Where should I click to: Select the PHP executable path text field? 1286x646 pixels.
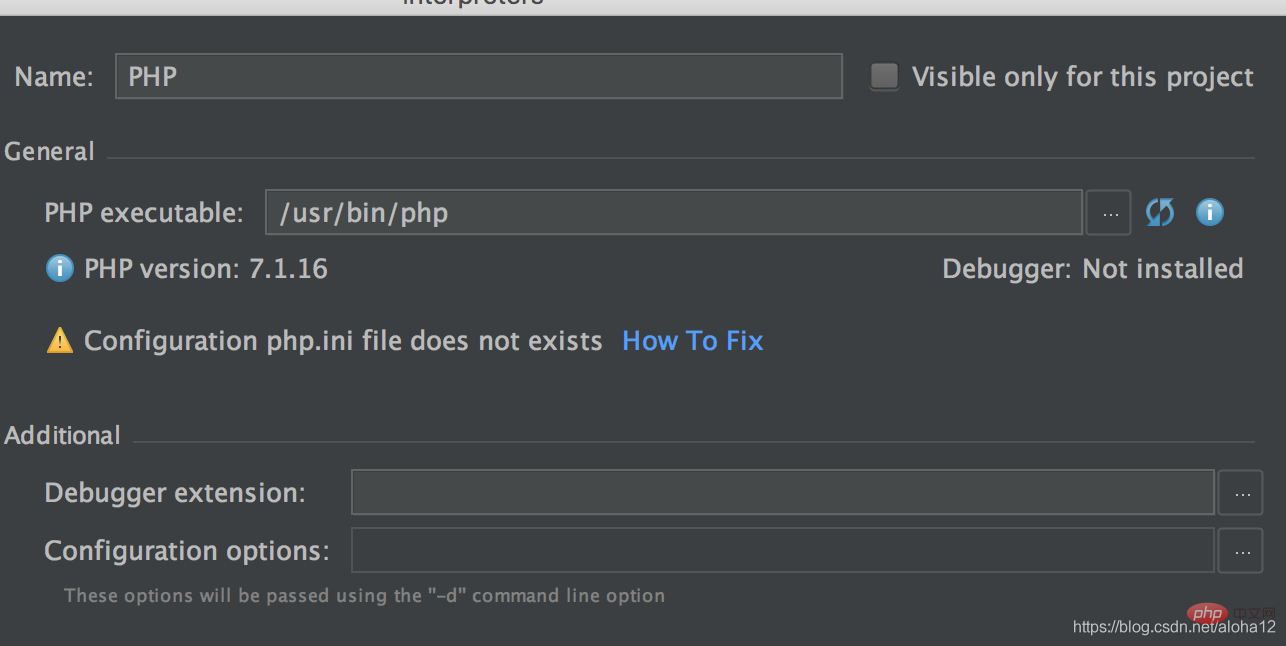[674, 212]
